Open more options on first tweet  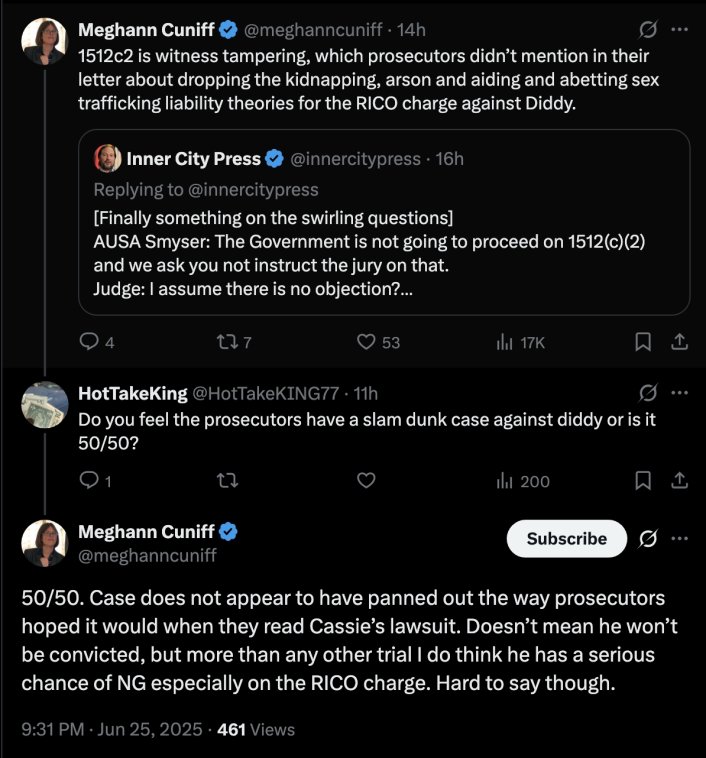click(680, 29)
